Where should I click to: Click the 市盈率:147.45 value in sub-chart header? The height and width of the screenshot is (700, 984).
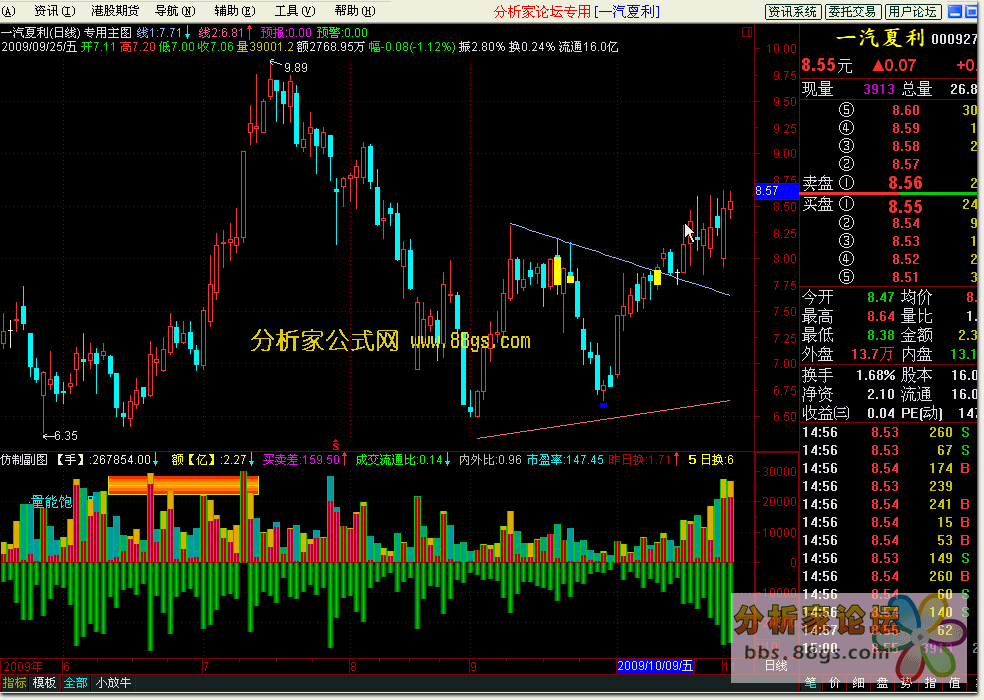[565, 460]
